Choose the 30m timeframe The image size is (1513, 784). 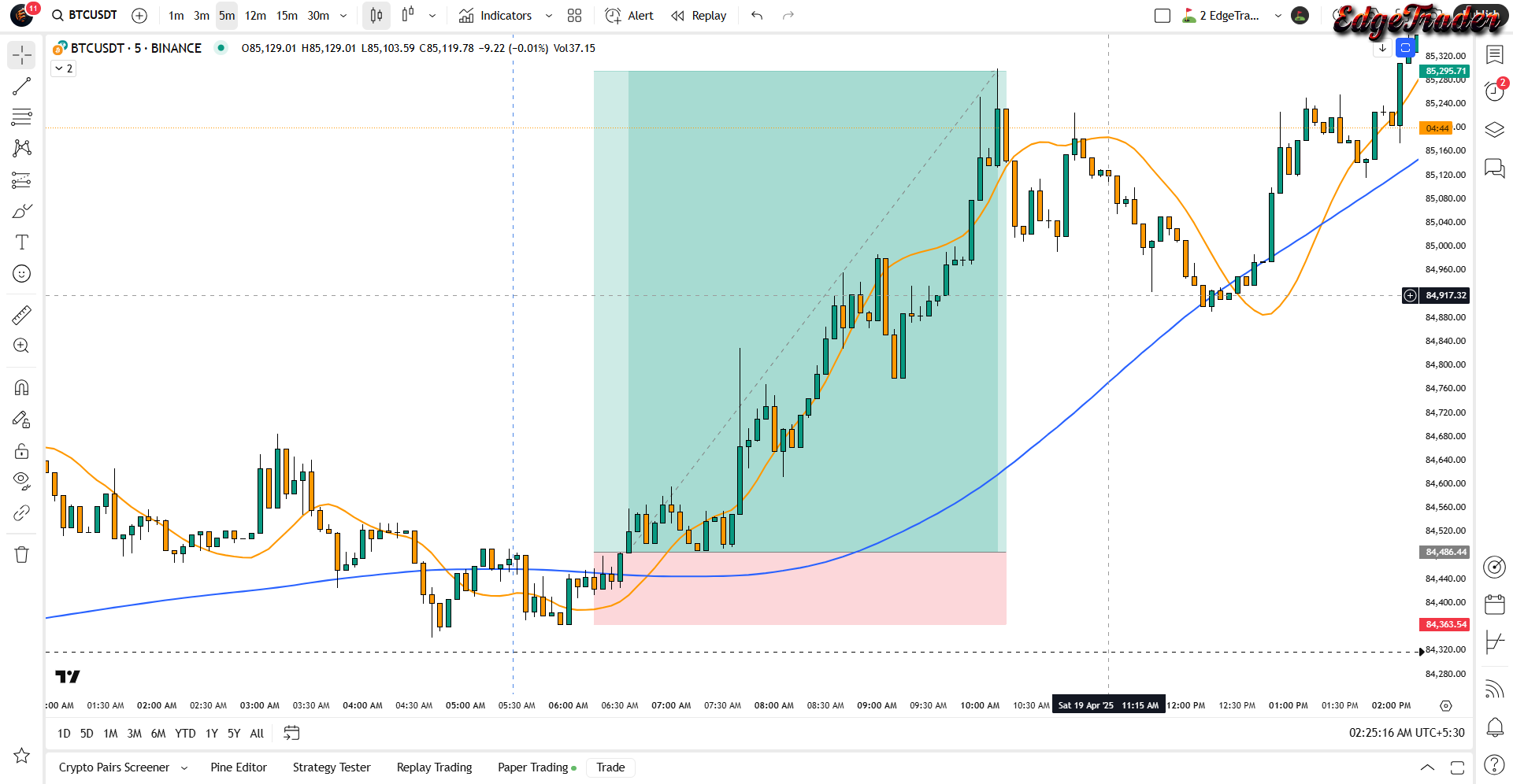[x=318, y=15]
